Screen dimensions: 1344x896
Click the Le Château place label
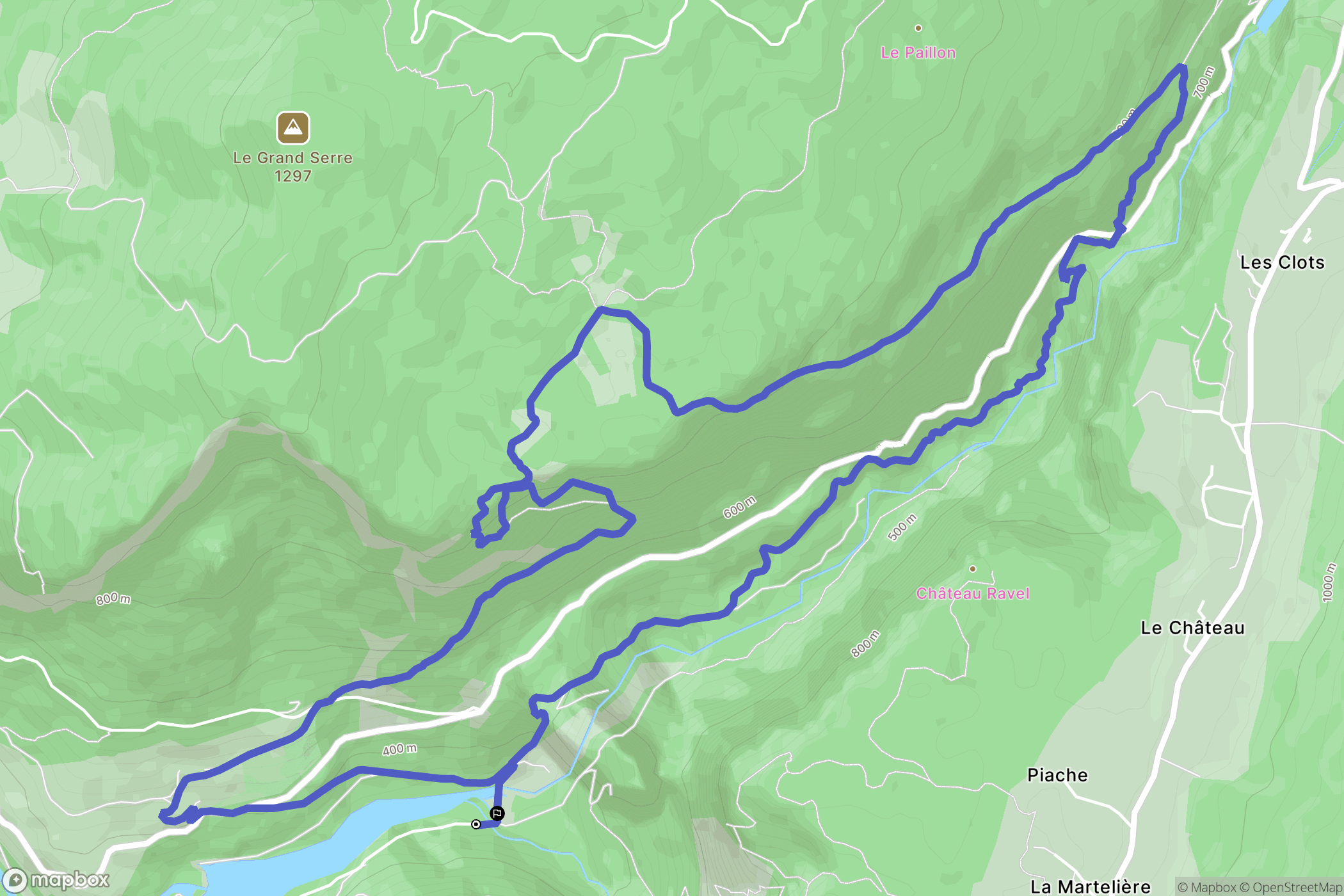click(x=1193, y=628)
